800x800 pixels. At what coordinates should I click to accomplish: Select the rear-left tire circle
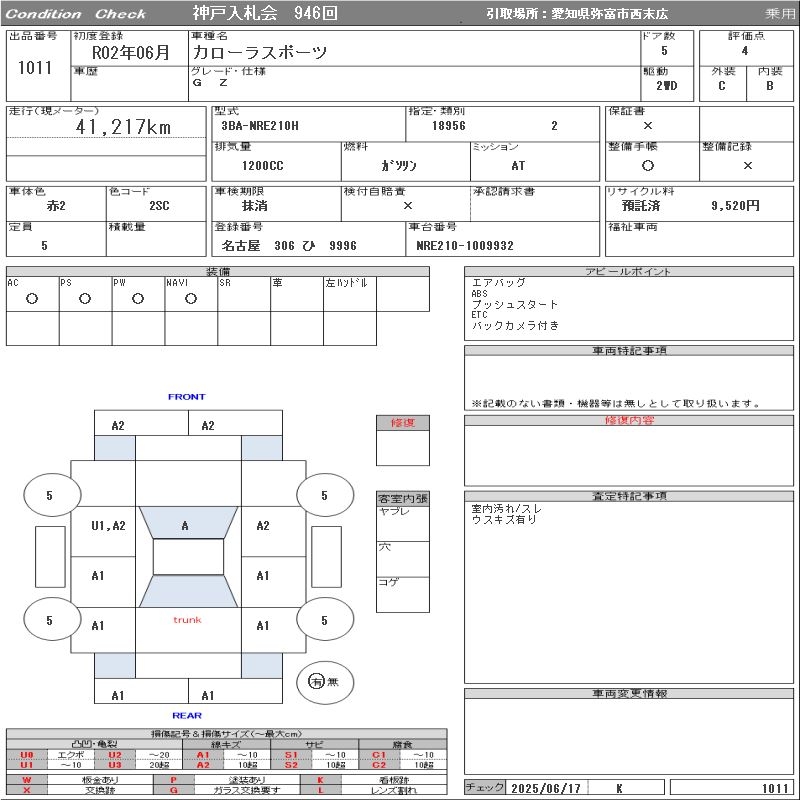49,621
